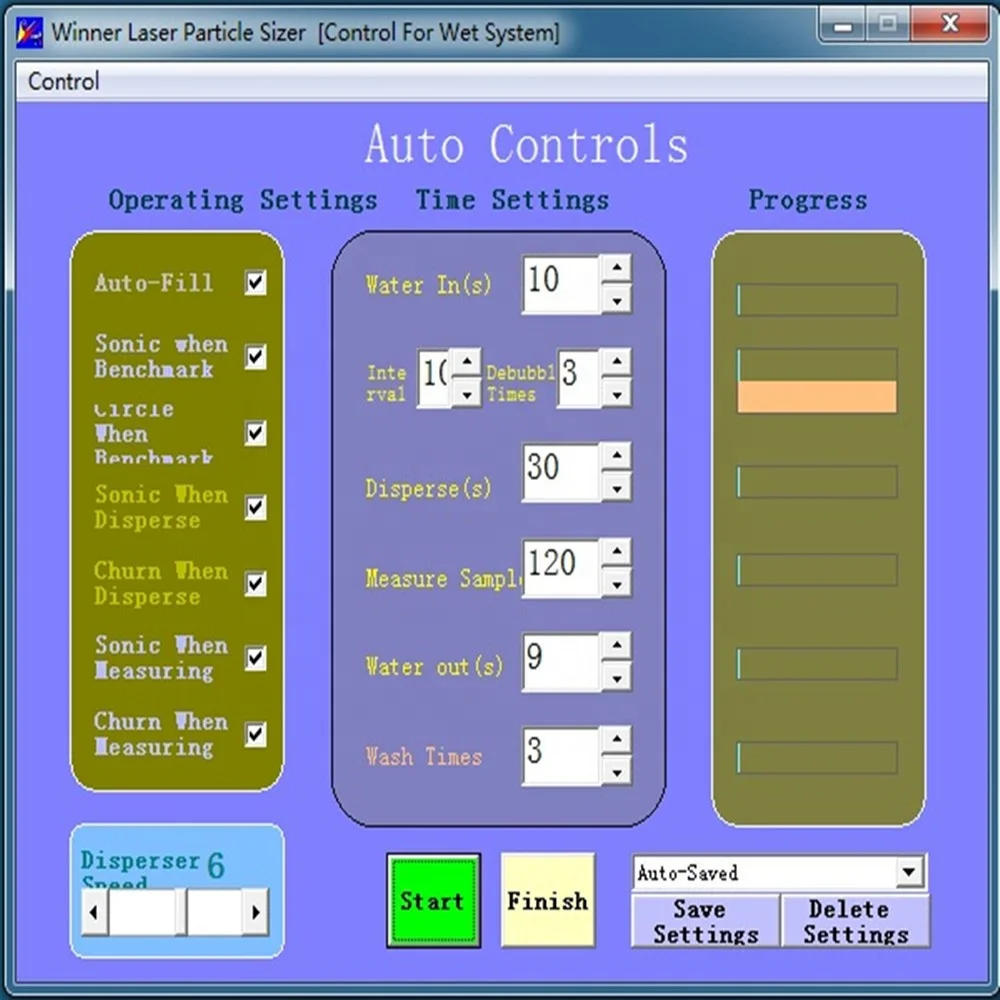Viewport: 1000px width, 1000px height.
Task: Click the Water out(s) field showing 9
Action: 561,662
